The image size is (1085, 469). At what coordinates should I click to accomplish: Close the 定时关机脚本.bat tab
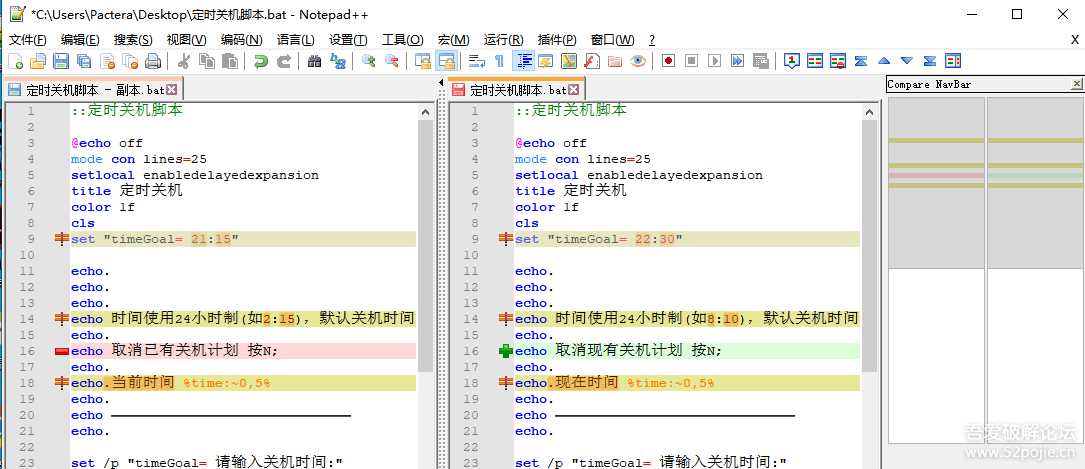574,90
